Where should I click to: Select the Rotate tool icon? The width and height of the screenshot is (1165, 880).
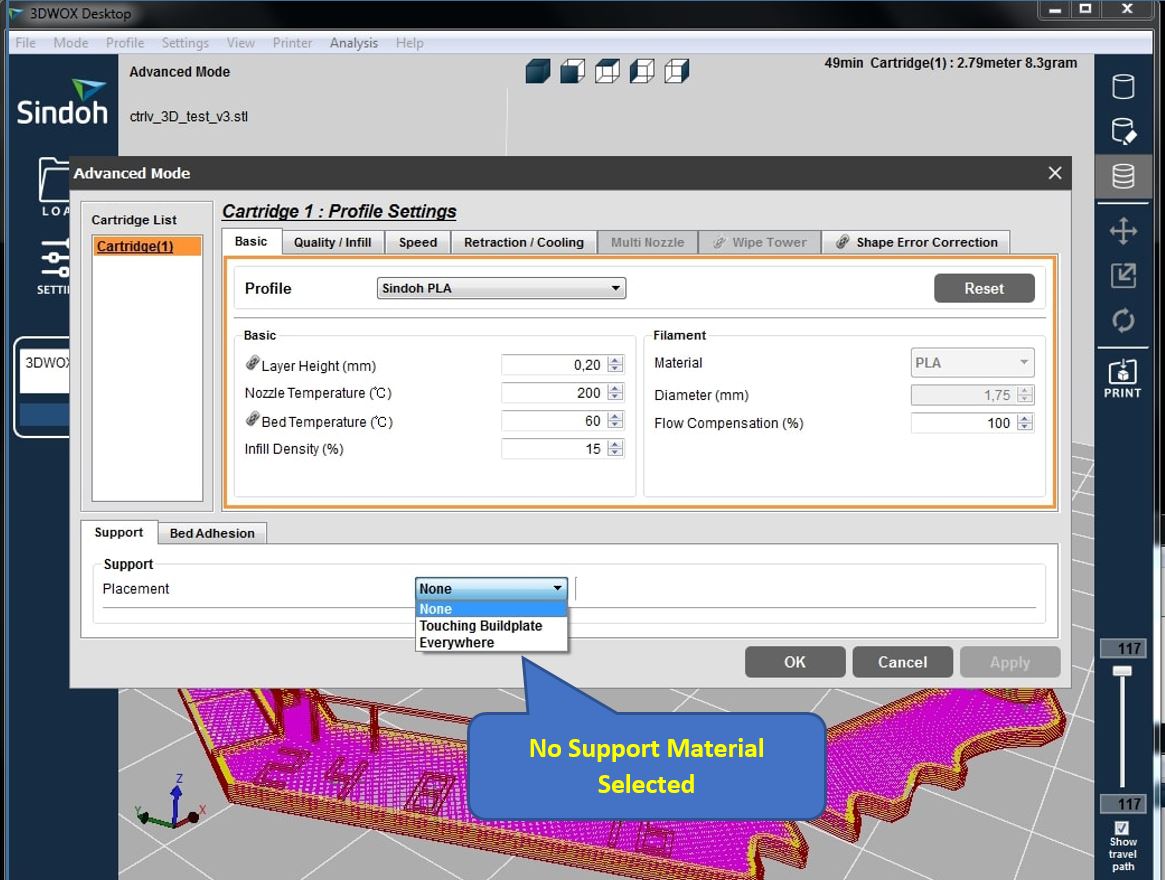click(x=1123, y=320)
